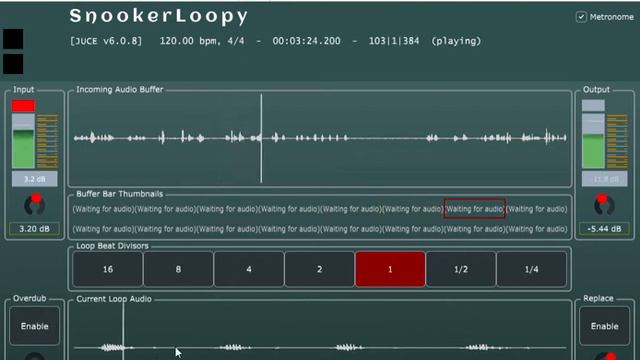Click the upper black square in header
Screen dimensions: 640x360
(13, 39)
